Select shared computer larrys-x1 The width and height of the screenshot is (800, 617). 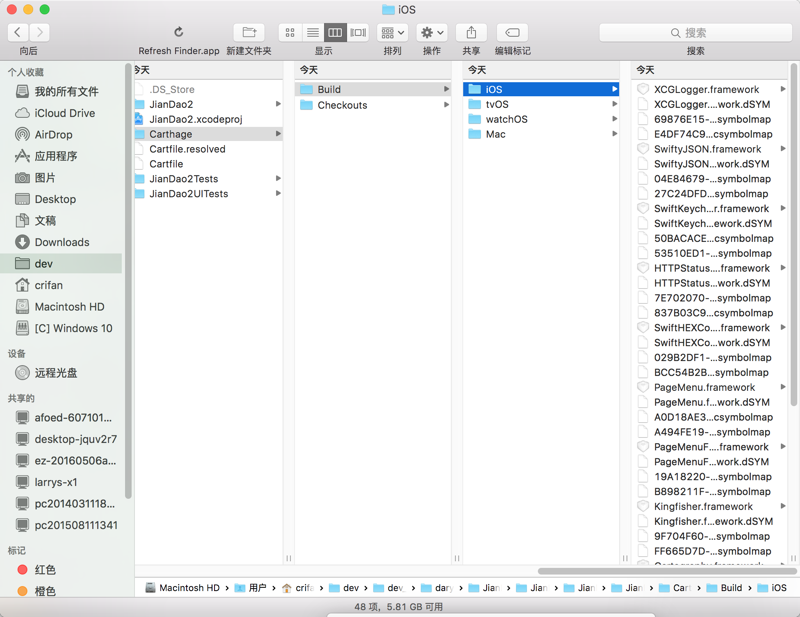pyautogui.click(x=61, y=482)
